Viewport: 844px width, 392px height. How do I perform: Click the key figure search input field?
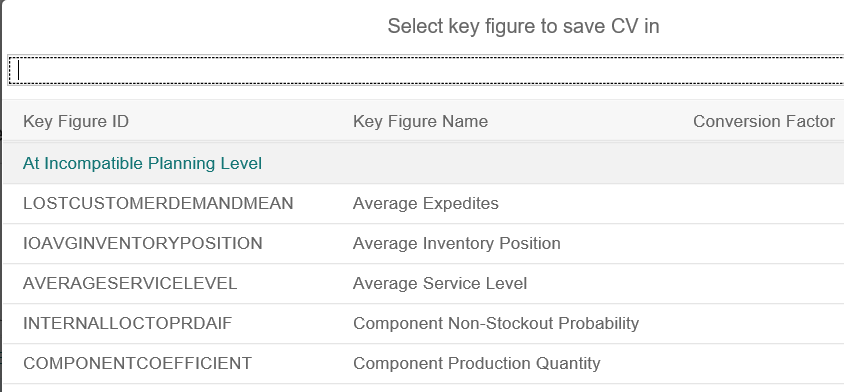(x=426, y=70)
